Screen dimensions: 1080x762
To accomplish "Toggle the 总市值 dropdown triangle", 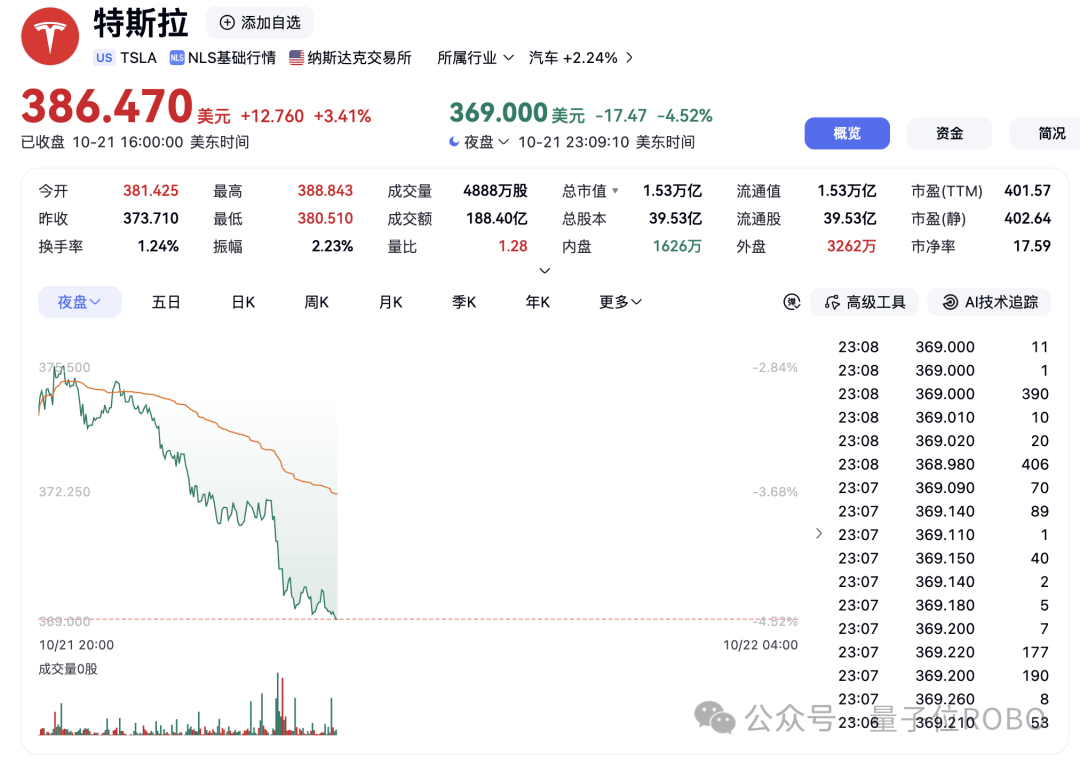I will 615,191.
